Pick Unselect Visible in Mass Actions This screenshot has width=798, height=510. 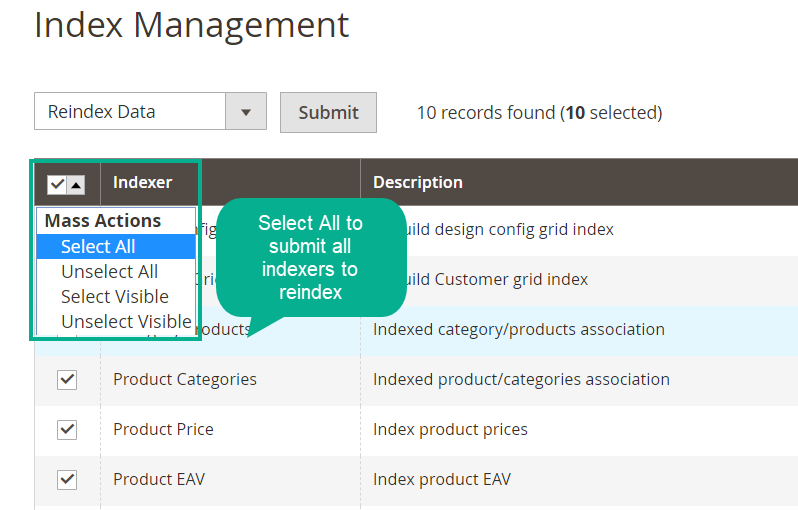pos(125,321)
